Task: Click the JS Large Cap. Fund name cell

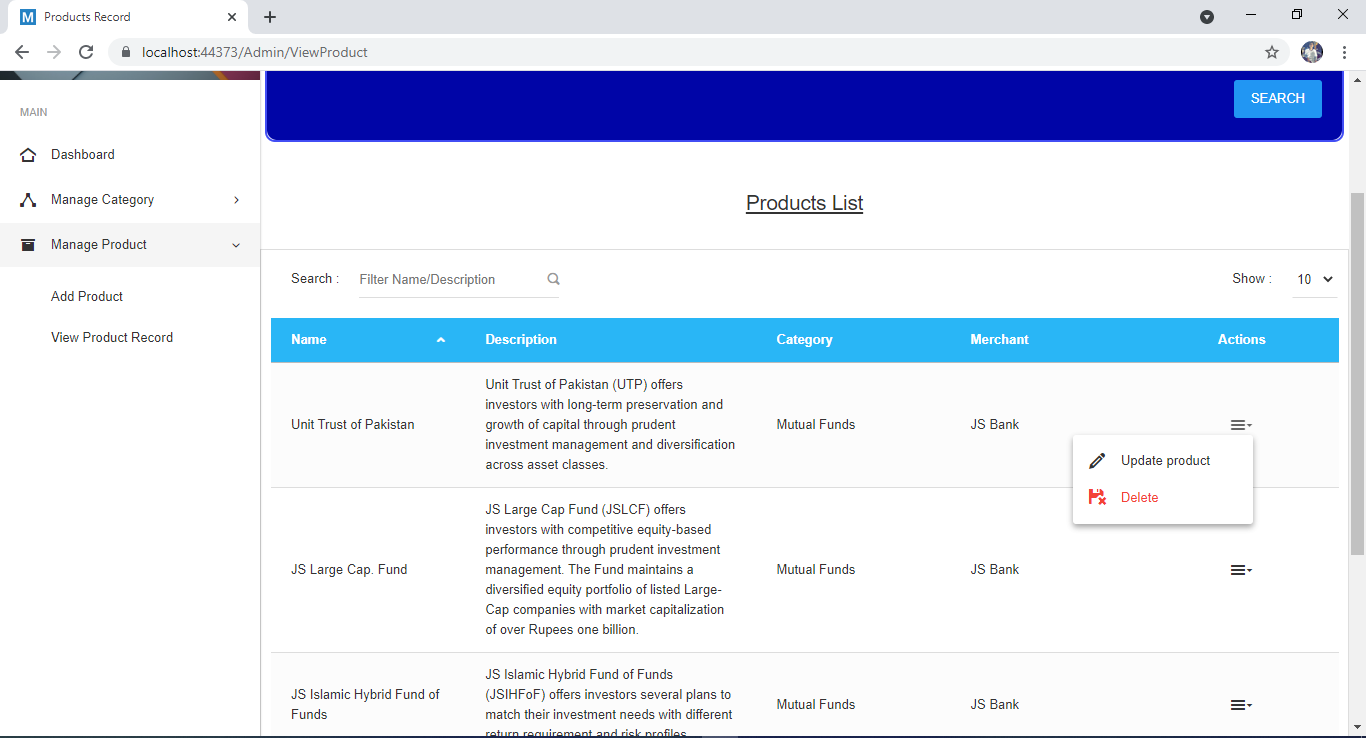Action: (349, 570)
